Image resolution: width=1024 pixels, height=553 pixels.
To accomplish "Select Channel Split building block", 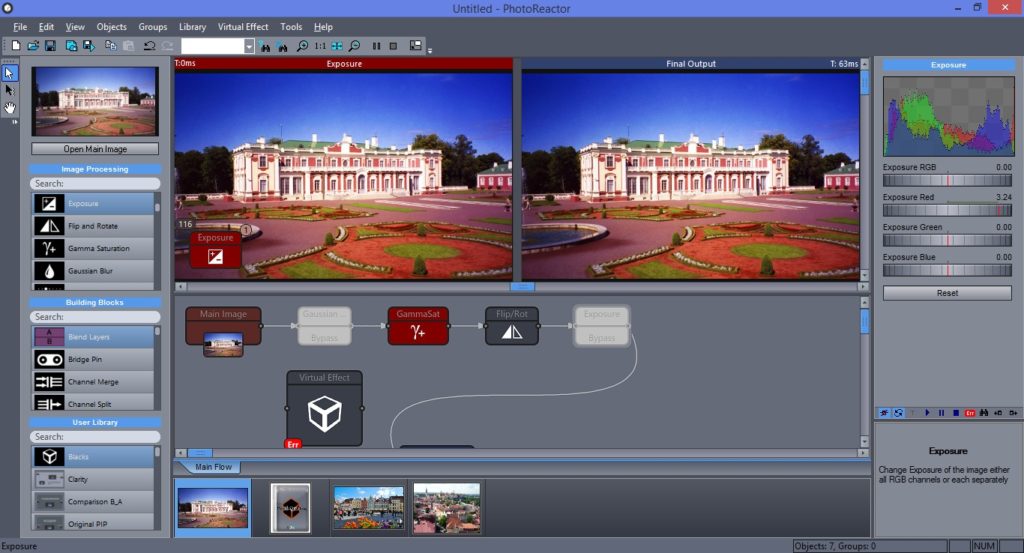I will pos(93,403).
